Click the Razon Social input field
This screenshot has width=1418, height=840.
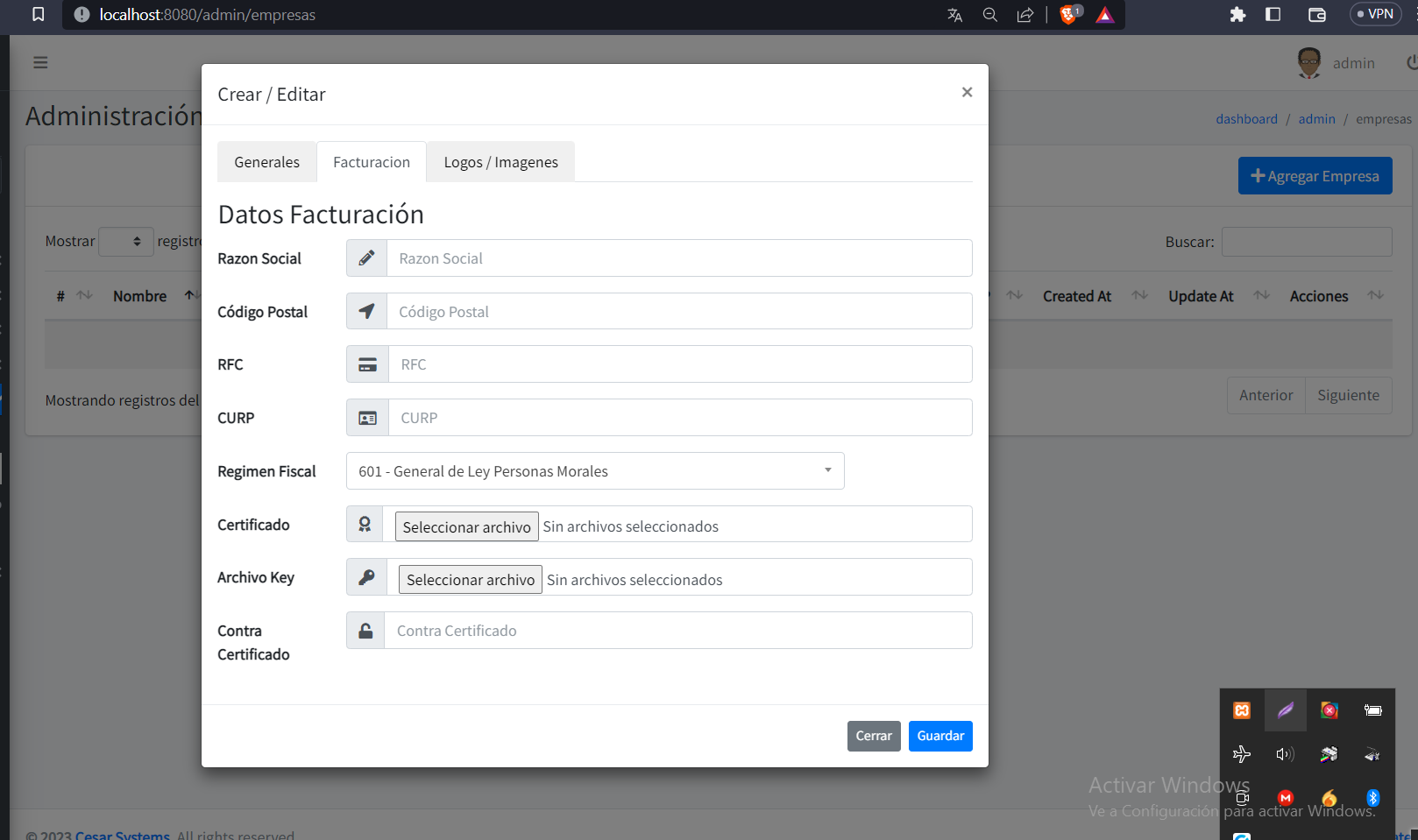[678, 258]
